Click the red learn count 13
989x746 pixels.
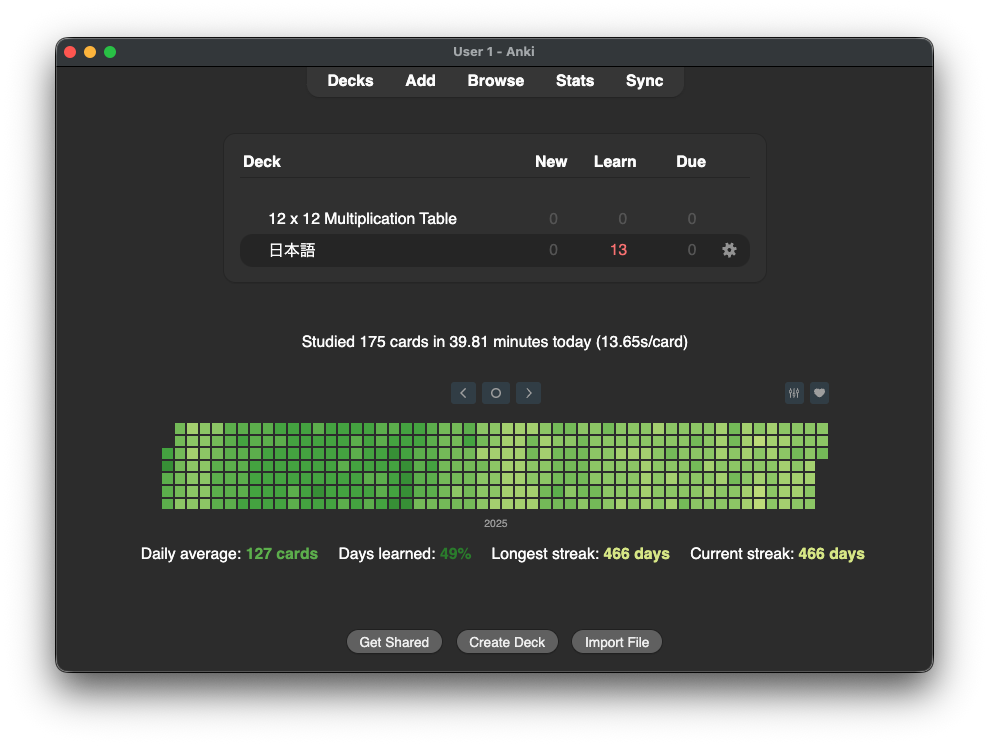(x=618, y=250)
